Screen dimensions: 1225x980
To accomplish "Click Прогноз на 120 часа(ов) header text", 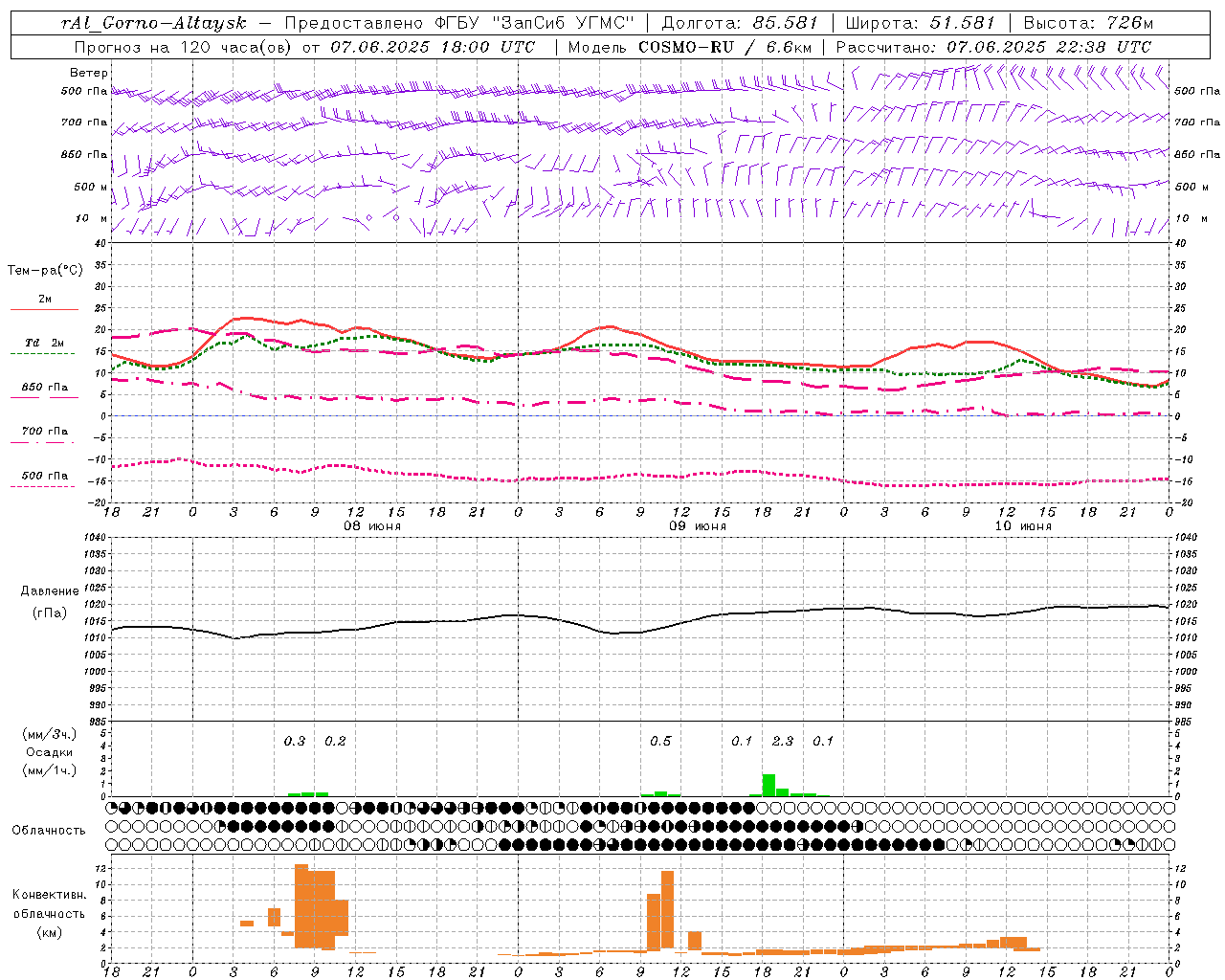I will (184, 47).
